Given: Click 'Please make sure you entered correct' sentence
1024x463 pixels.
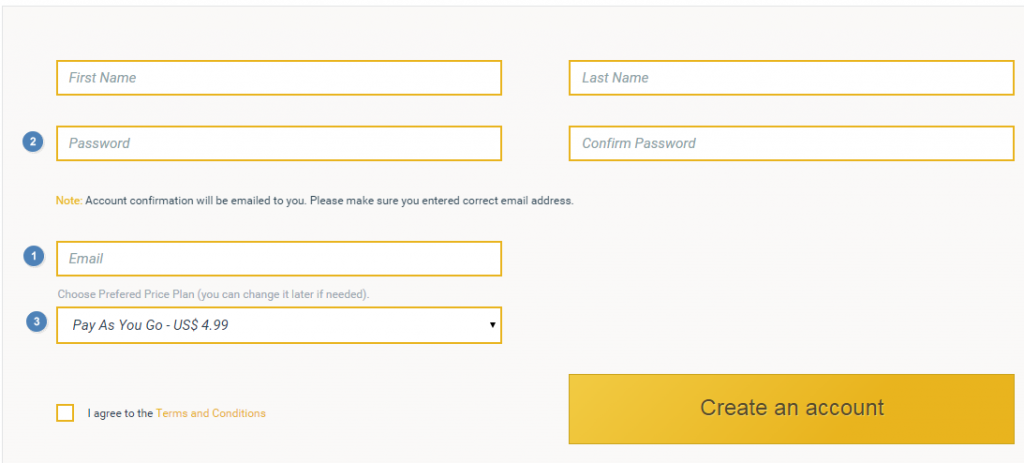Looking at the screenshot, I should pyautogui.click(x=441, y=200).
